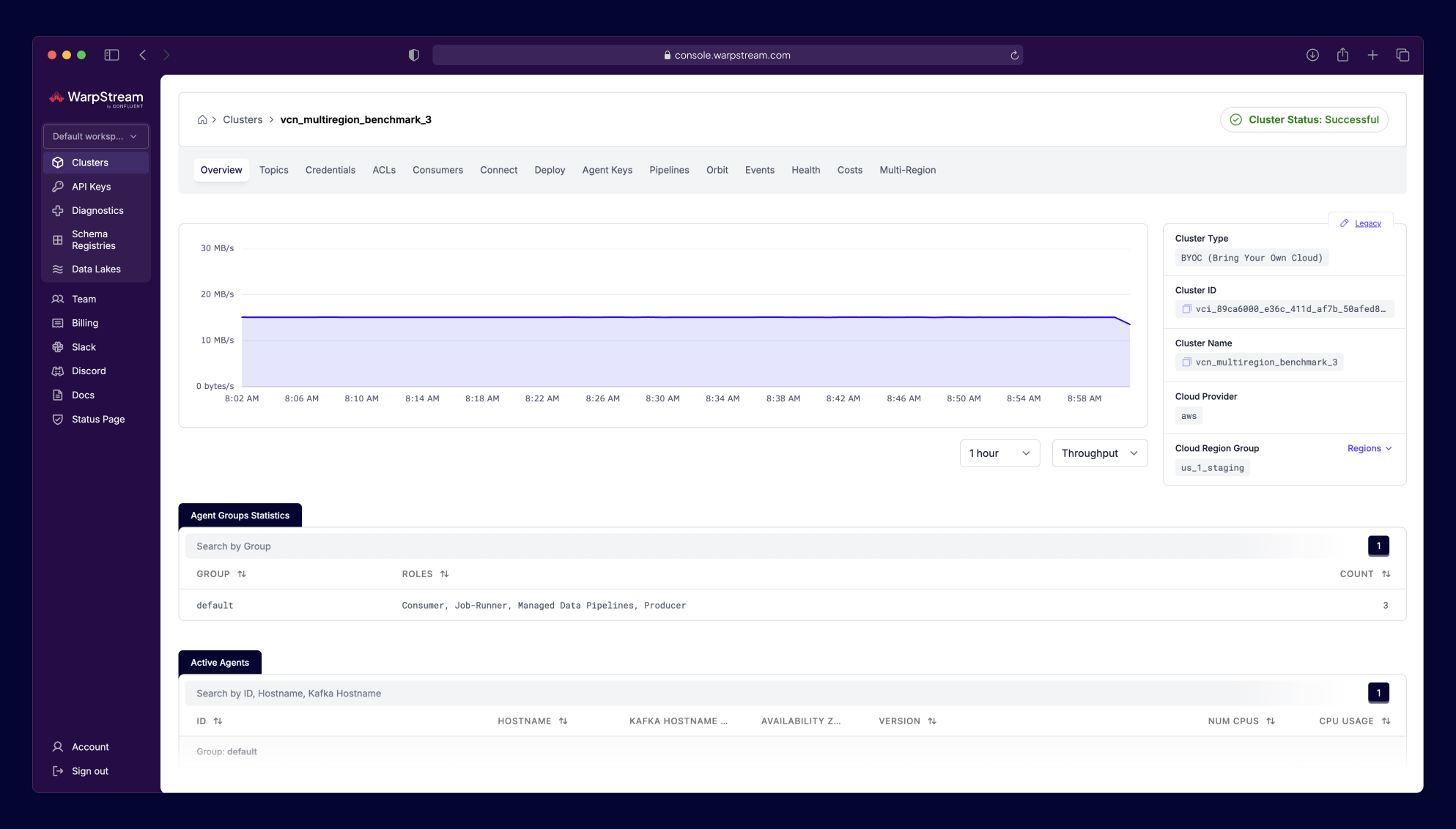Switch to the Pipelines tab
Viewport: 1456px width, 829px height.
(669, 170)
